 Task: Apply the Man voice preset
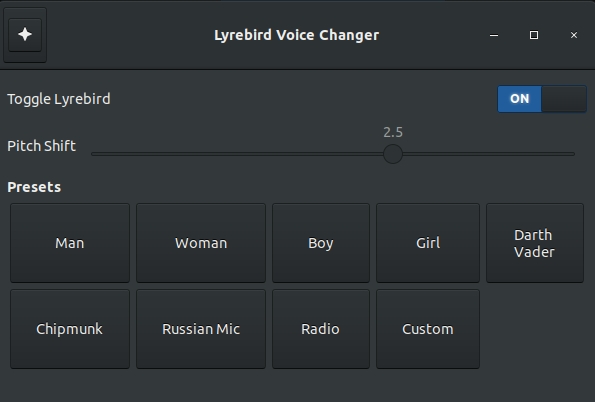click(70, 243)
